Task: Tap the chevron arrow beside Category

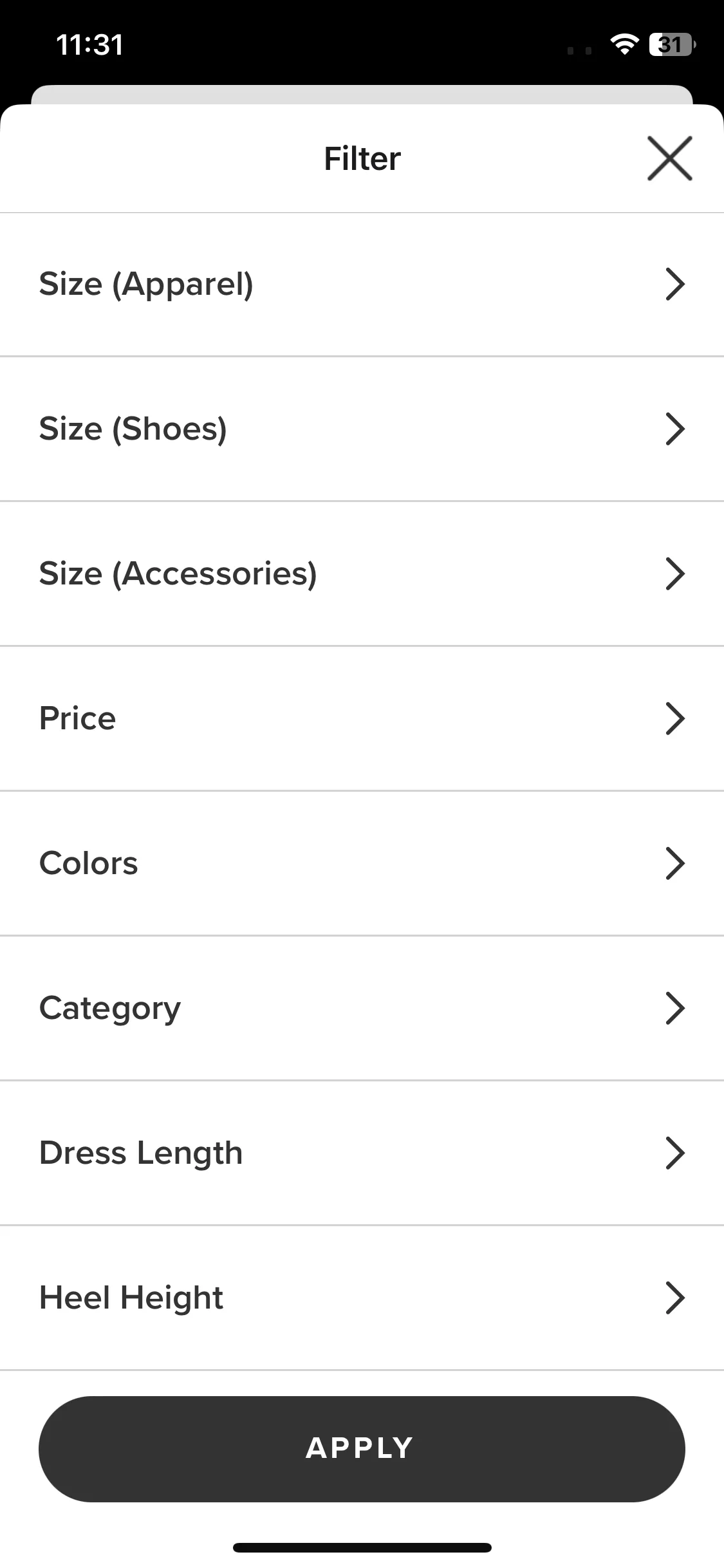Action: [674, 1008]
